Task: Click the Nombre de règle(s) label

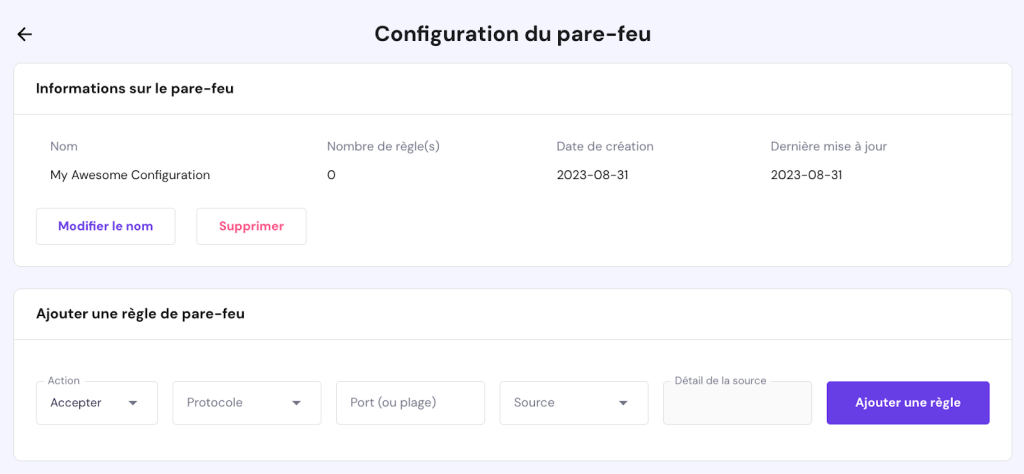Action: pyautogui.click(x=383, y=146)
